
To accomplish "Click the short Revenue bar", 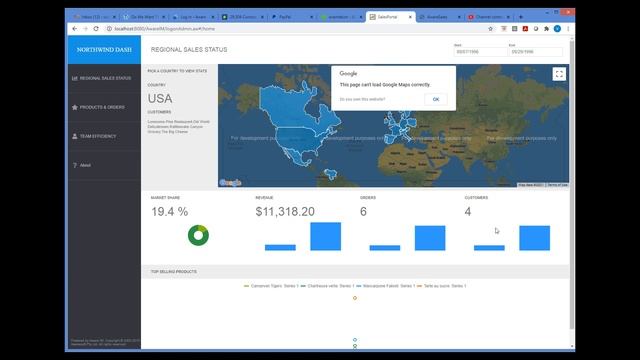I will coord(280,247).
